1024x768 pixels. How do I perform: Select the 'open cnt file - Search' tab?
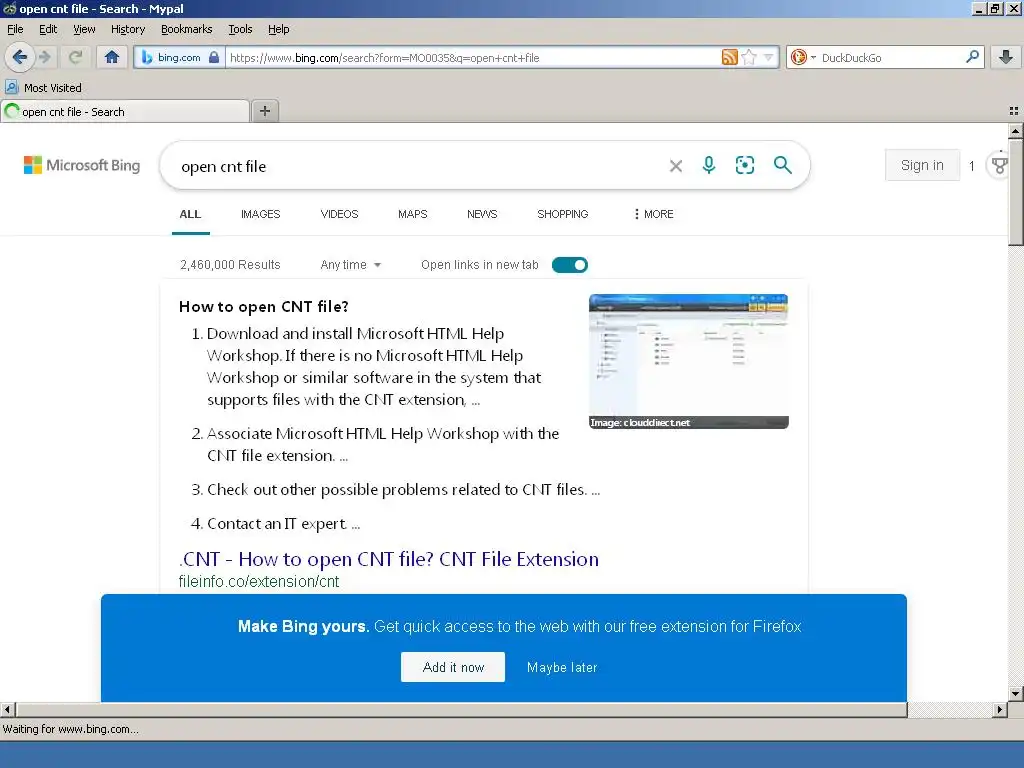pos(125,112)
